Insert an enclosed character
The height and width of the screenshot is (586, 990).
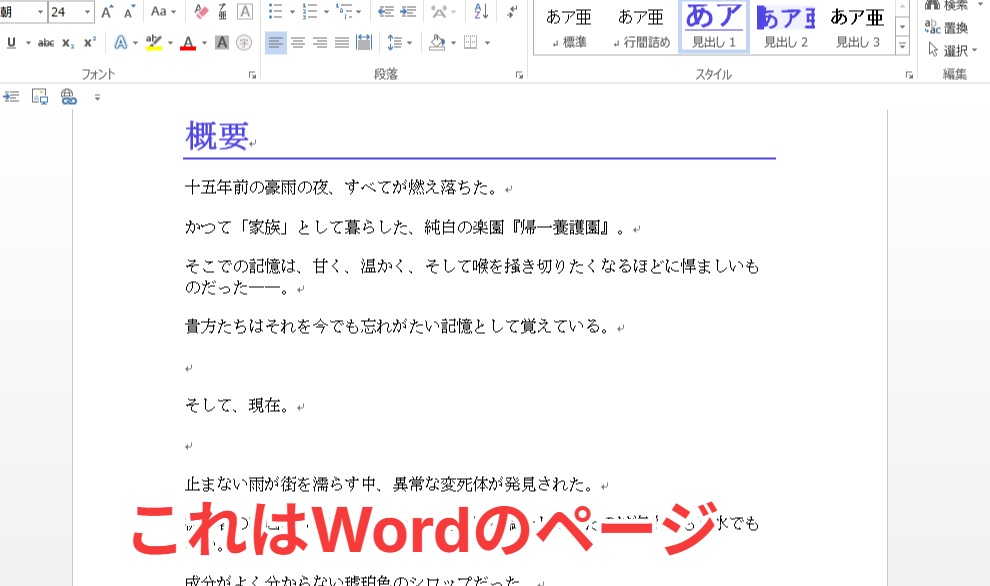[x=244, y=43]
